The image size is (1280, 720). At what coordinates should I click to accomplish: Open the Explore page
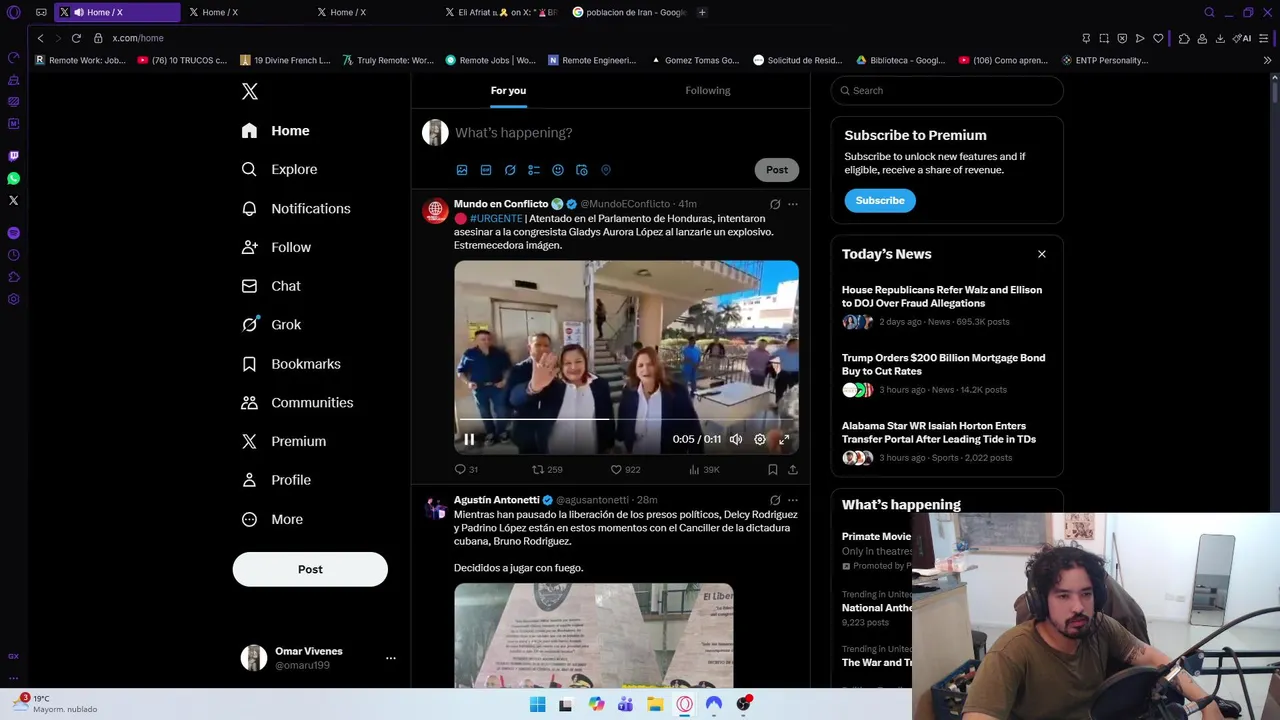[x=280, y=169]
